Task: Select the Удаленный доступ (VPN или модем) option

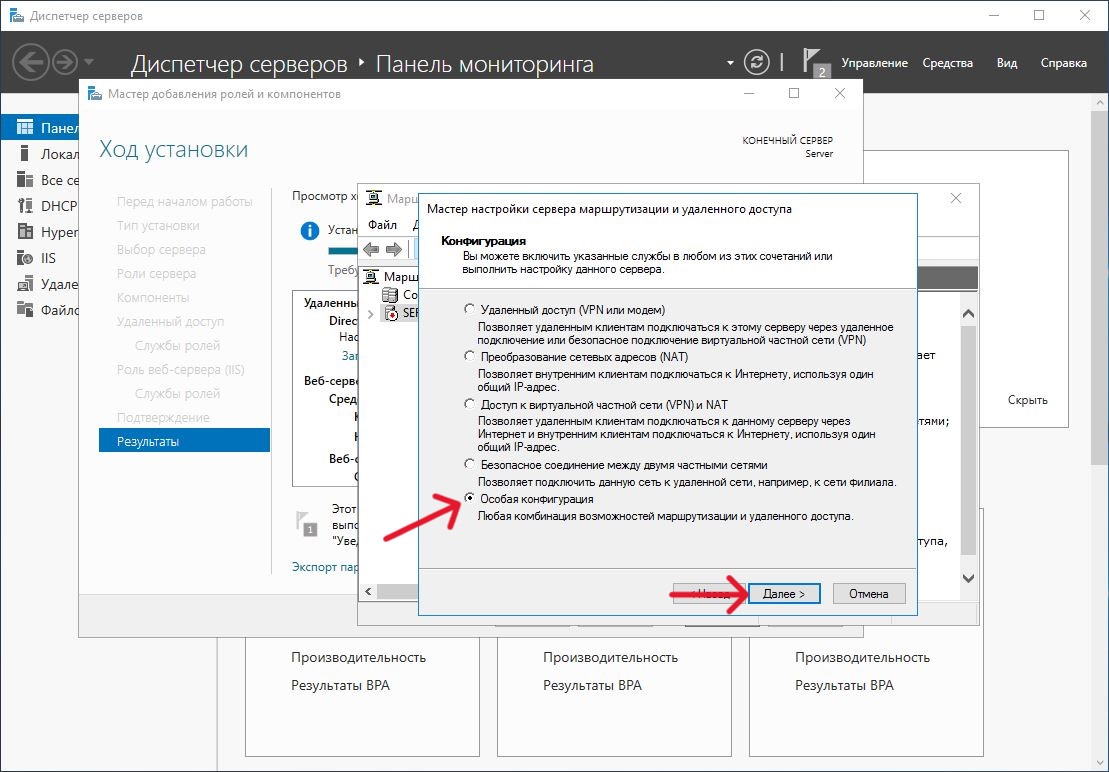Action: pos(470,310)
